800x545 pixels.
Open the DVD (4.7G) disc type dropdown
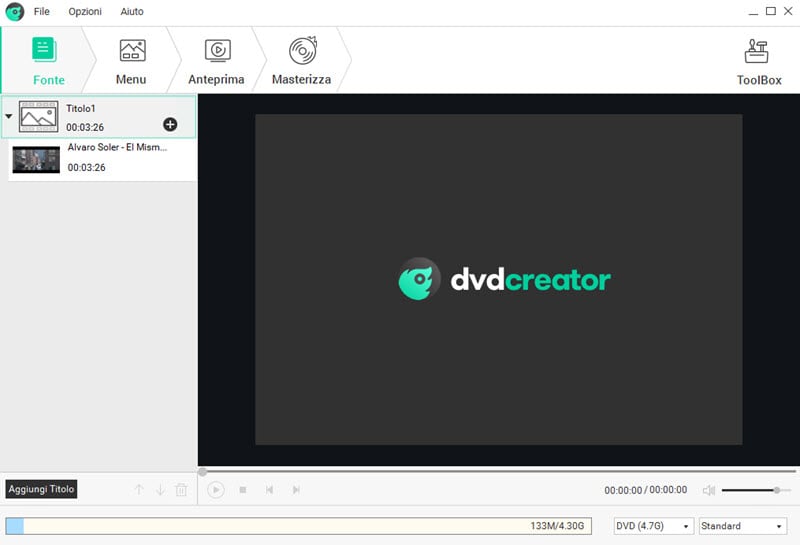(x=654, y=526)
